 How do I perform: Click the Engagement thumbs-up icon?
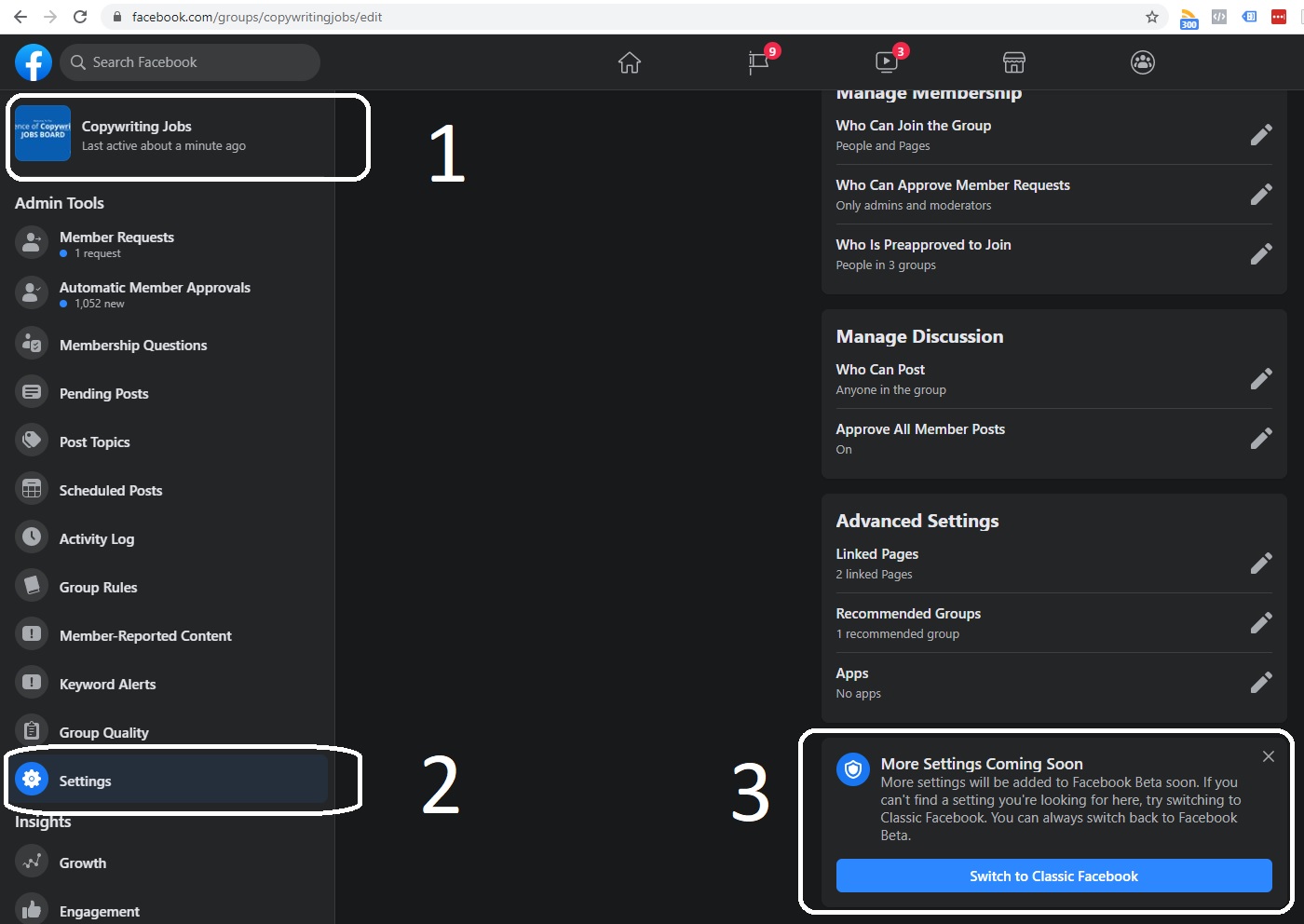point(32,909)
